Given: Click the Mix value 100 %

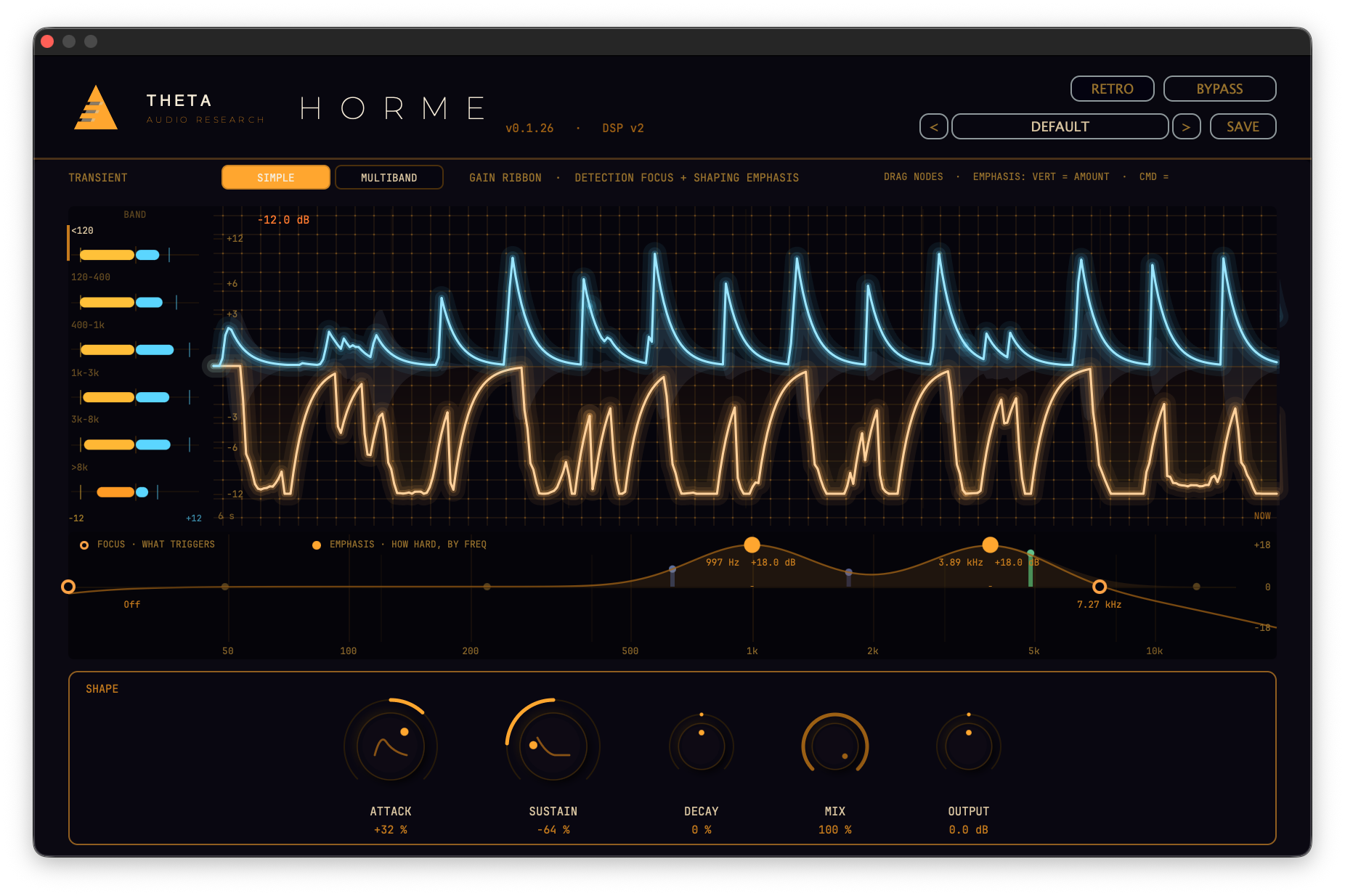Looking at the screenshot, I should 835,830.
